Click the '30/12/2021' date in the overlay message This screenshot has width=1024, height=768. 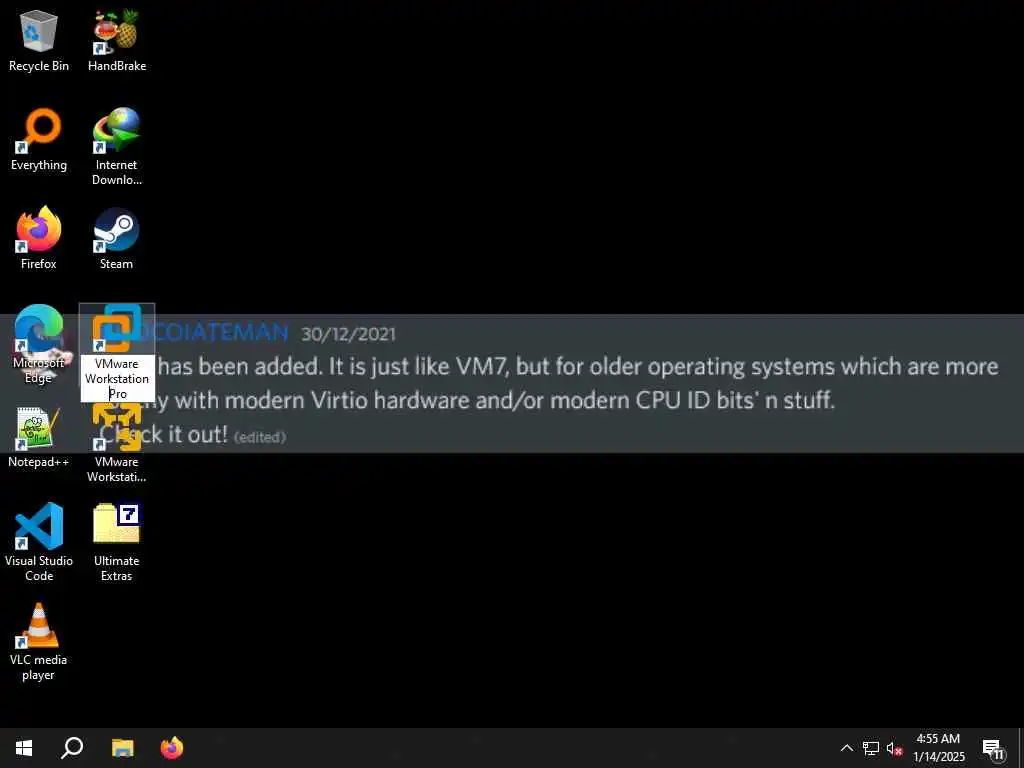(x=348, y=334)
